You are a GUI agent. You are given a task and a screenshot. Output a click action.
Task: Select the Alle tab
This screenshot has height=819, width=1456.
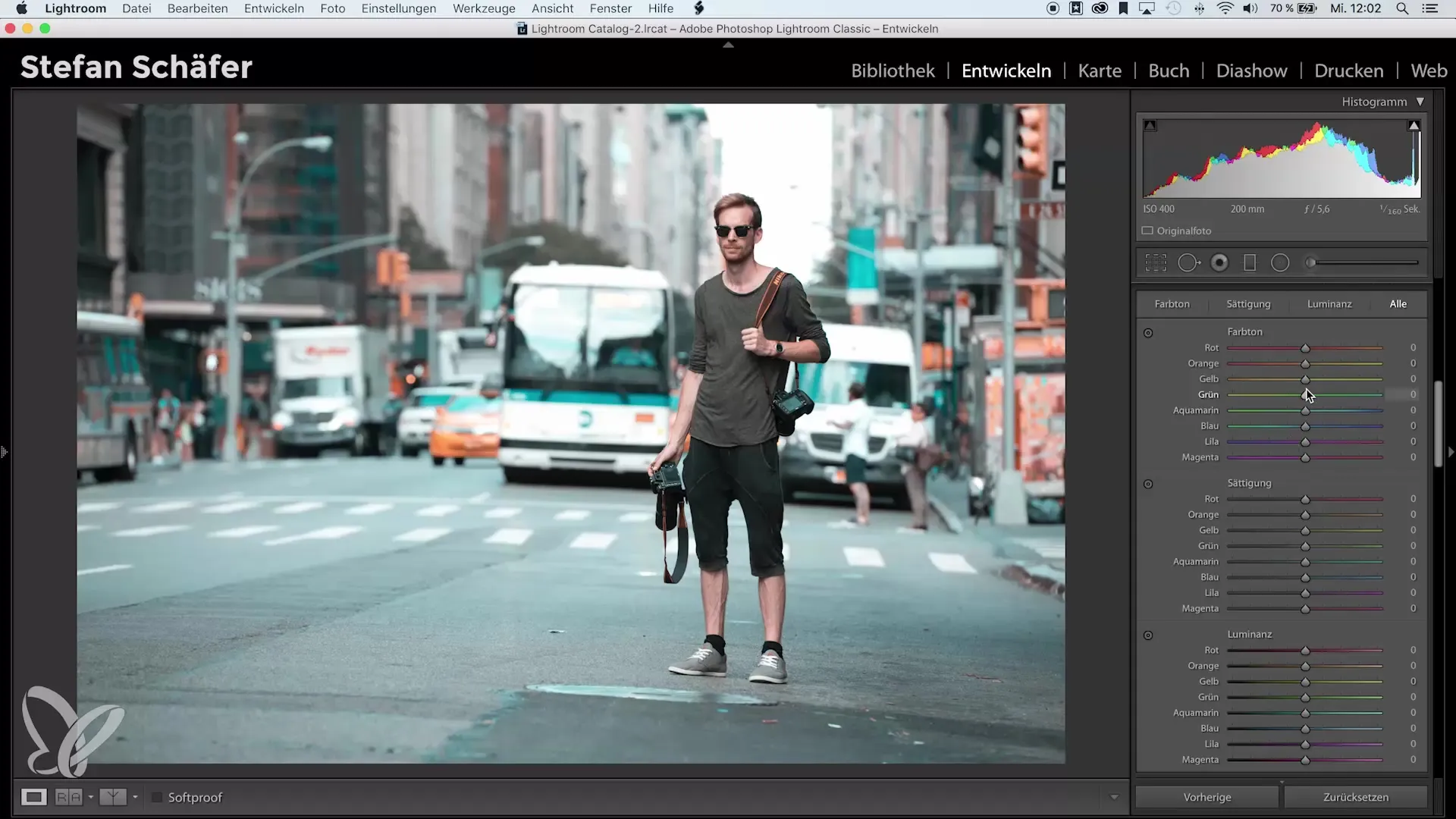1398,304
